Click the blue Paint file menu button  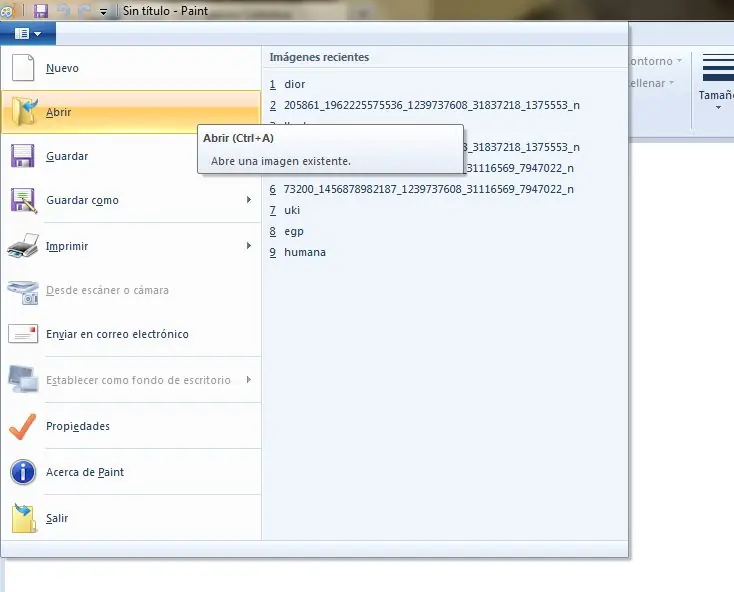(x=28, y=34)
